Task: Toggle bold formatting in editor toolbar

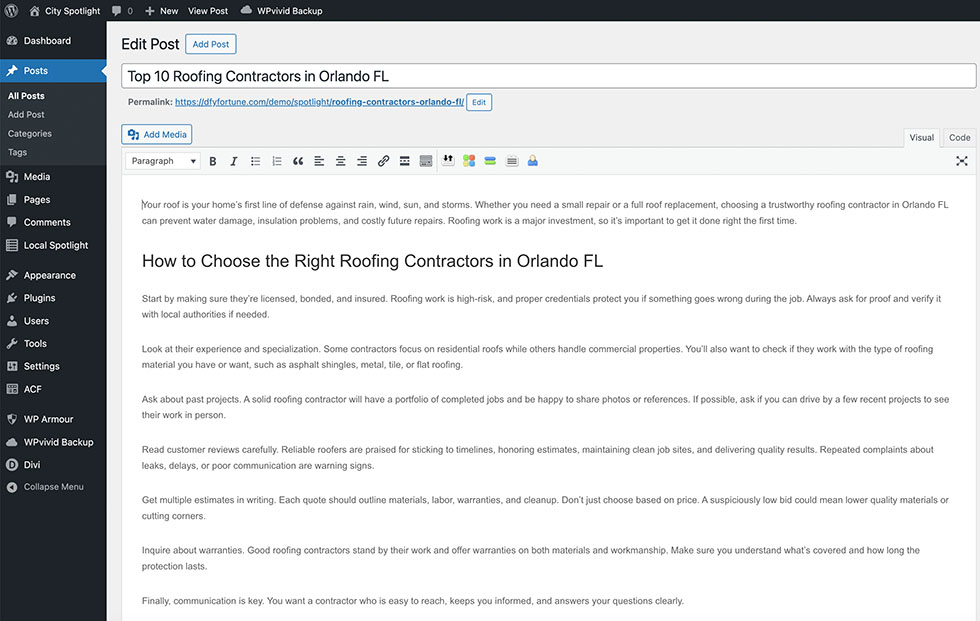Action: [213, 161]
